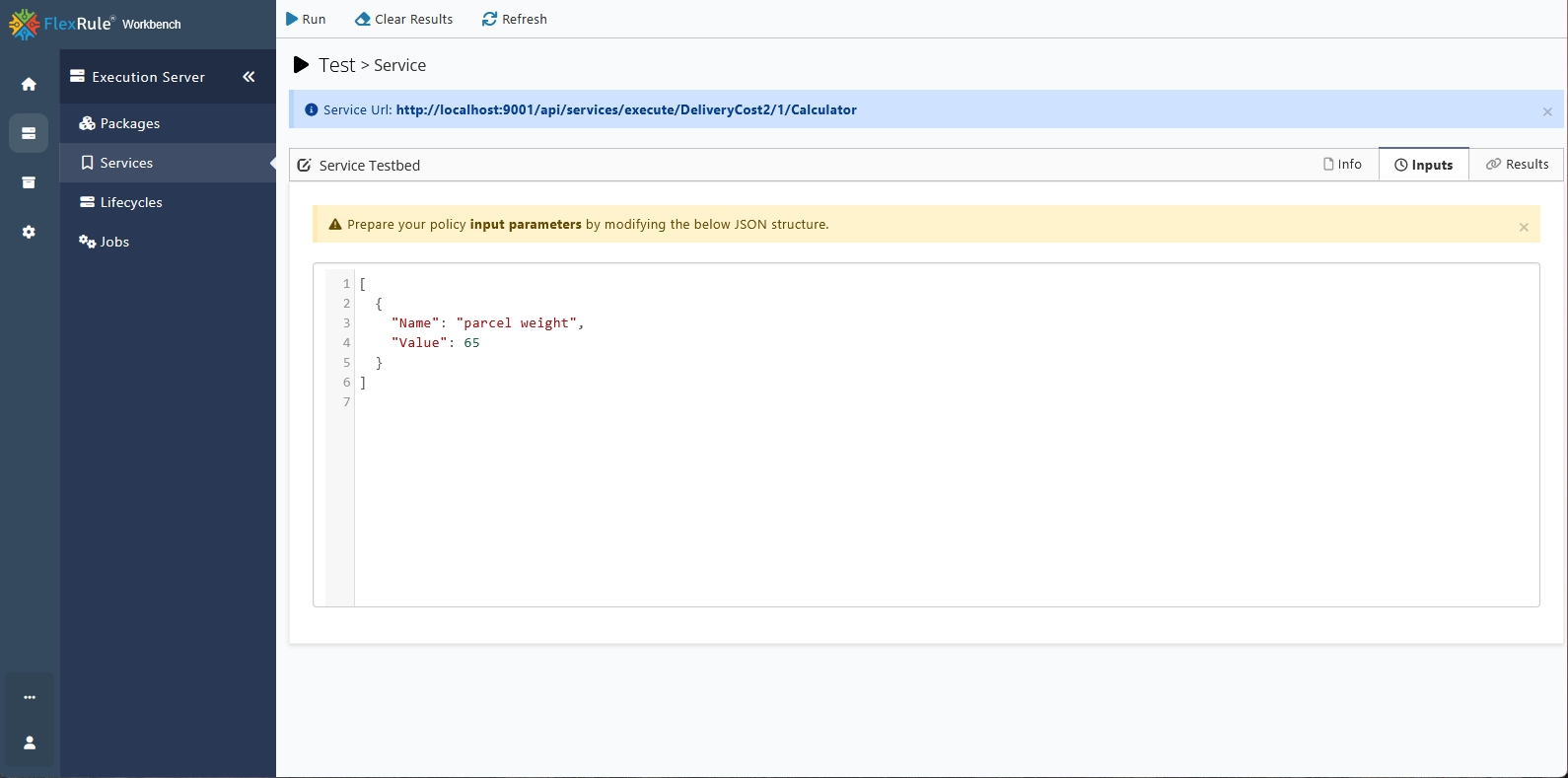Viewport: 1568px width, 778px height.
Task: Switch to the Inputs tab
Action: click(x=1423, y=165)
